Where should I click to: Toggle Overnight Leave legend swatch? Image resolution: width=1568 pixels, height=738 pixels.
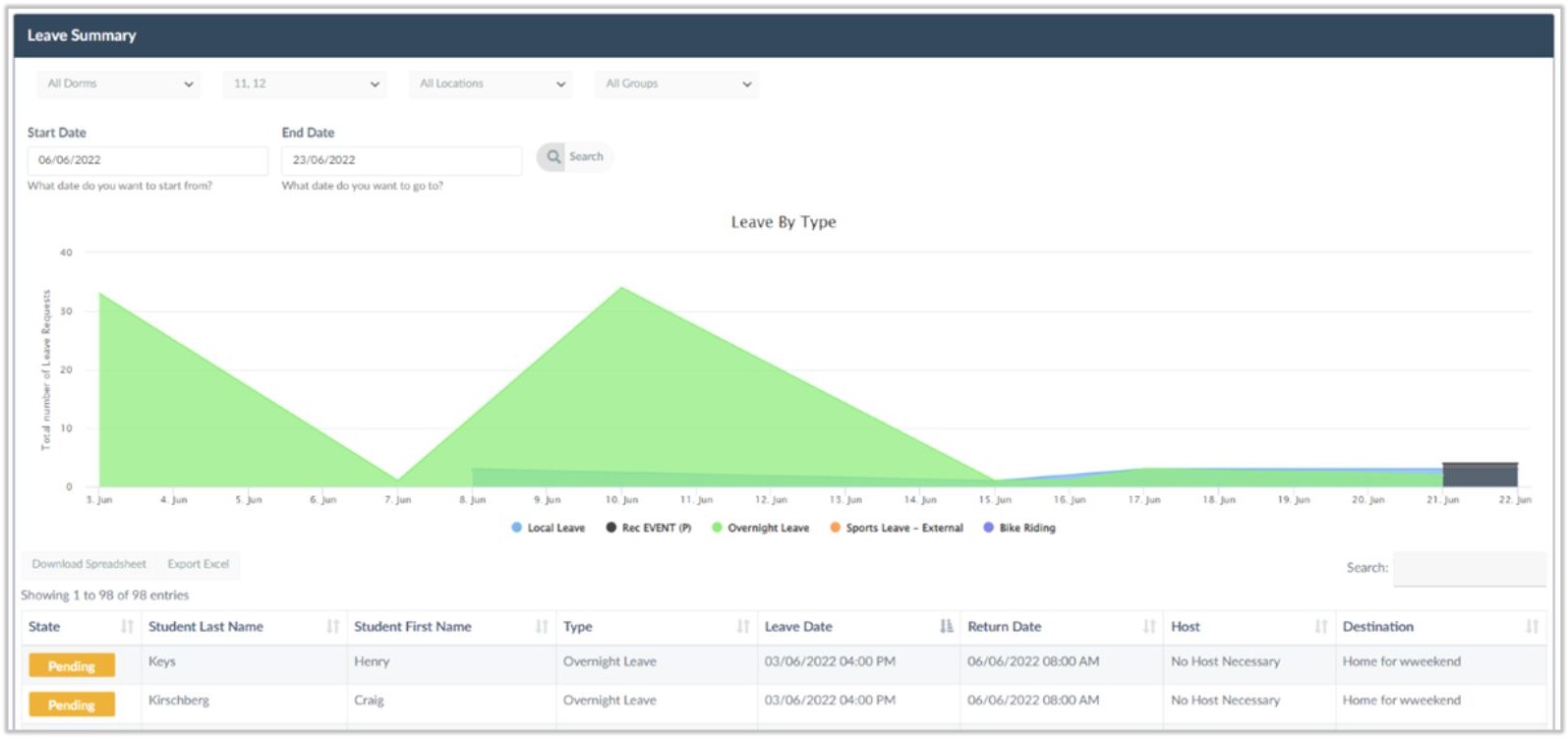point(717,528)
